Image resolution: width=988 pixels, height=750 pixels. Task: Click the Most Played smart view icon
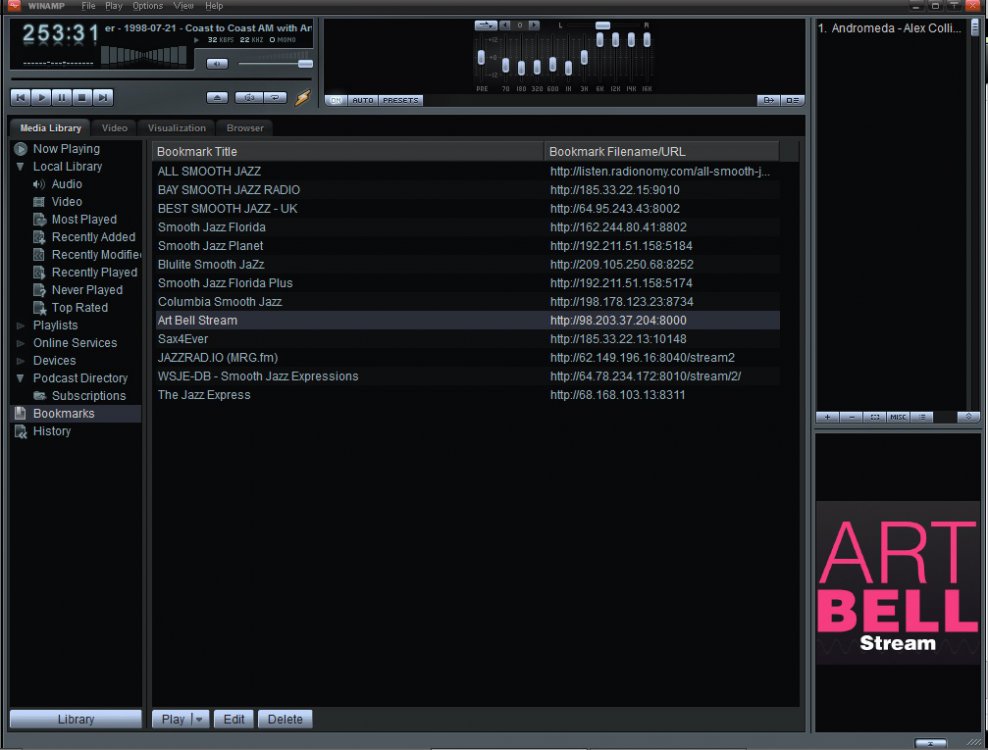pos(39,219)
